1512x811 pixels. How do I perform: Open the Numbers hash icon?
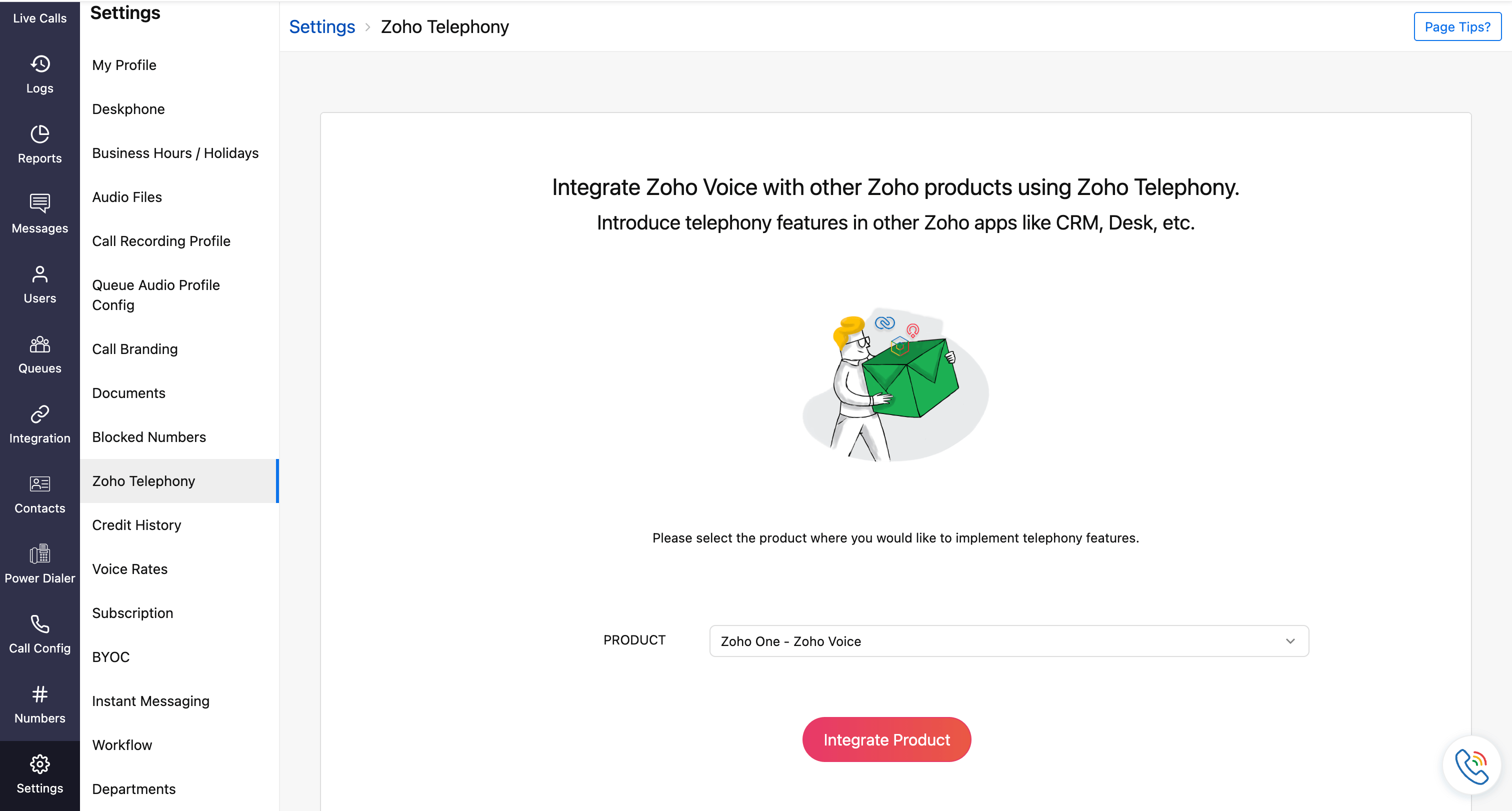[x=40, y=694]
